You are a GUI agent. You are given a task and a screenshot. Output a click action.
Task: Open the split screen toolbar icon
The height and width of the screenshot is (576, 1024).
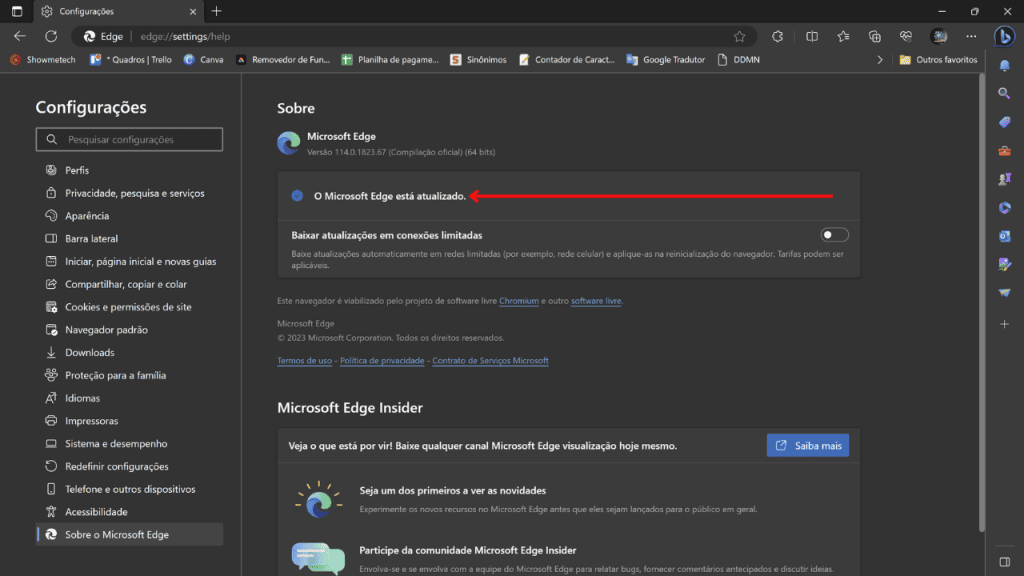812,36
